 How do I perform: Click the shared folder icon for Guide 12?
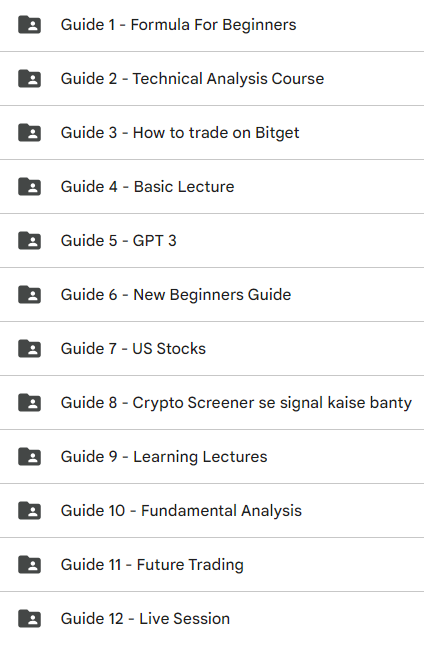[29, 619]
